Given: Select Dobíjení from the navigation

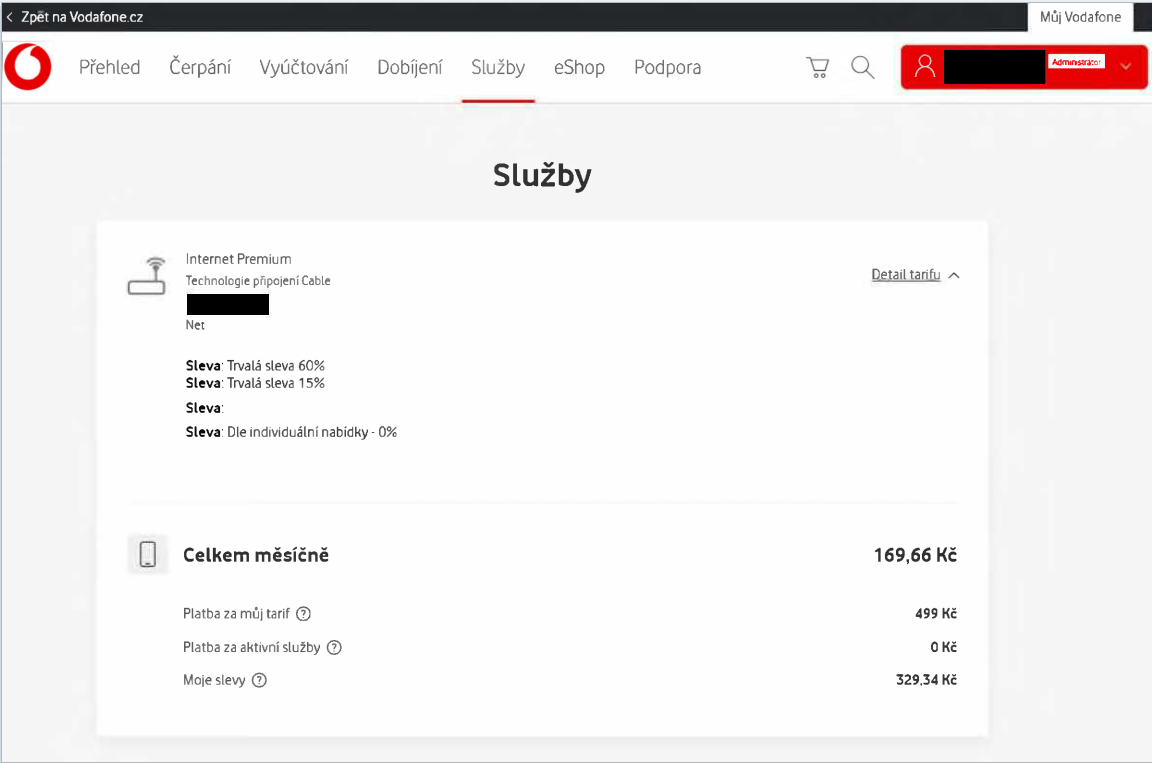Looking at the screenshot, I should click(x=410, y=68).
